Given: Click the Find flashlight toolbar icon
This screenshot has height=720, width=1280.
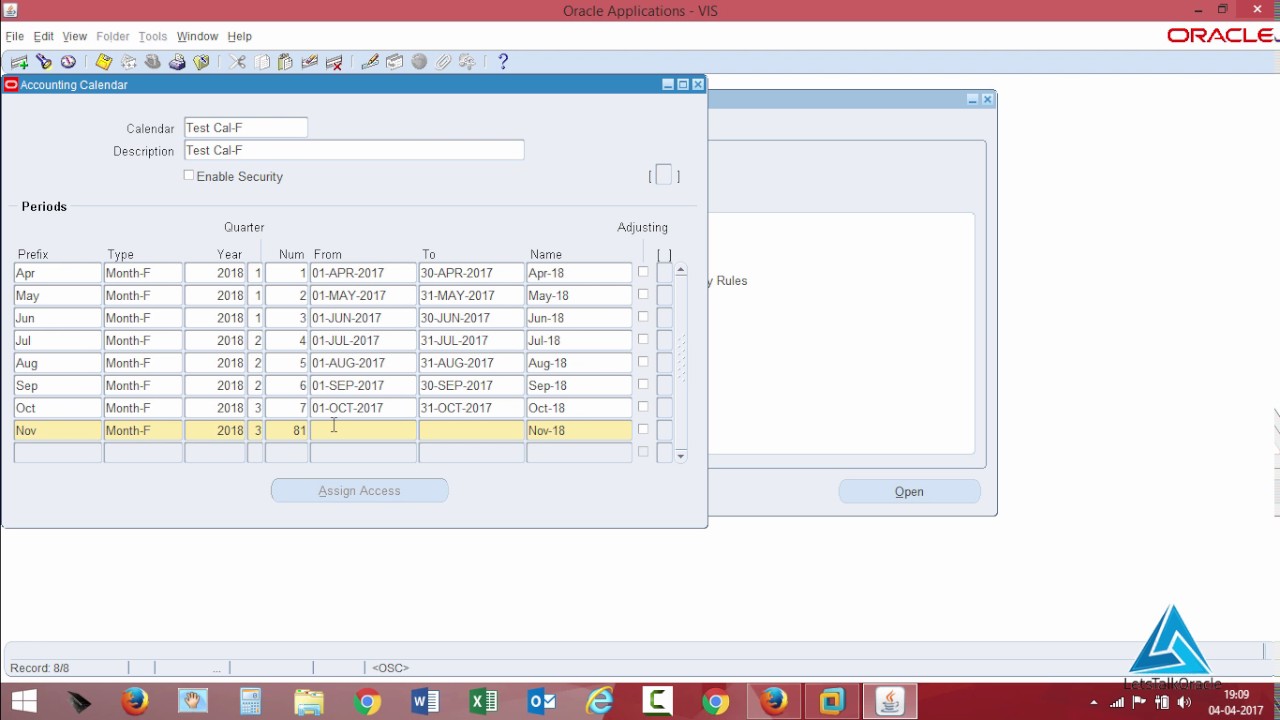Looking at the screenshot, I should (x=44, y=62).
